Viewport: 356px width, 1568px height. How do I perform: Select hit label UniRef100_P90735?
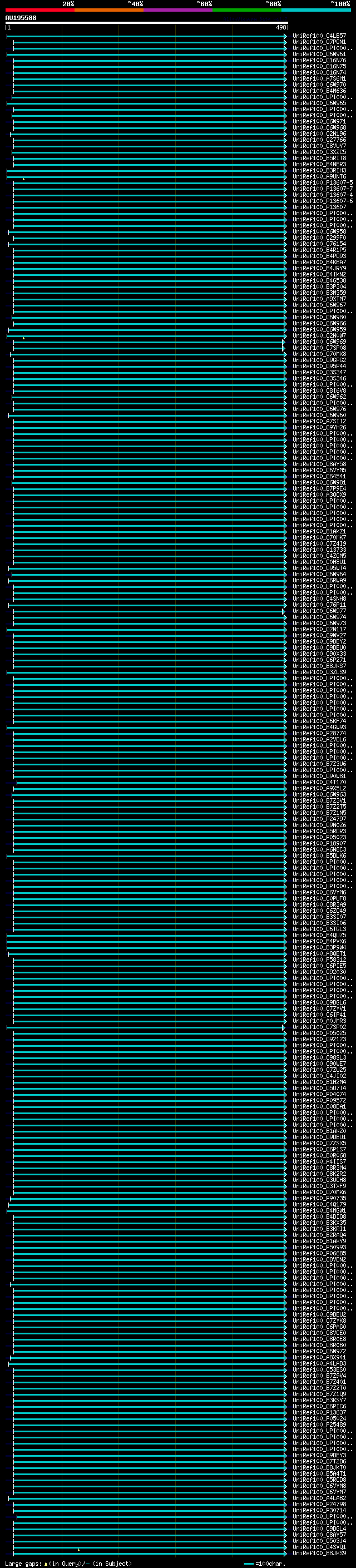coord(319,1198)
